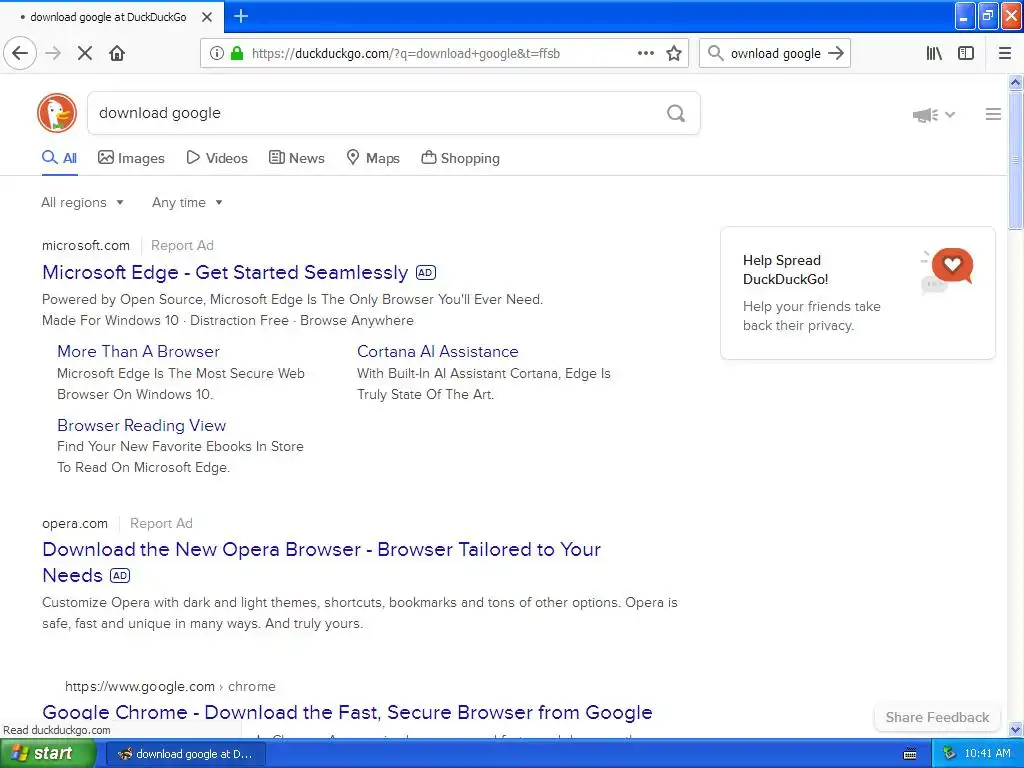Switch to the Maps tab
This screenshot has width=1024, height=768.
pyautogui.click(x=373, y=158)
